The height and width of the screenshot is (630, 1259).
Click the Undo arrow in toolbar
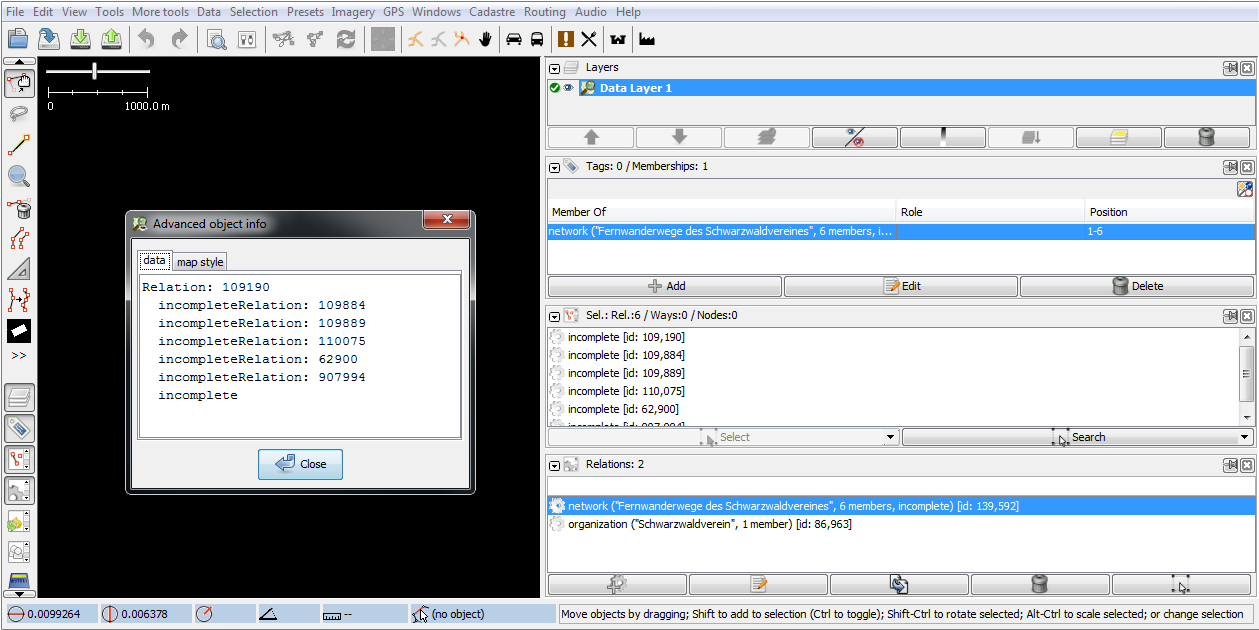pyautogui.click(x=147, y=39)
